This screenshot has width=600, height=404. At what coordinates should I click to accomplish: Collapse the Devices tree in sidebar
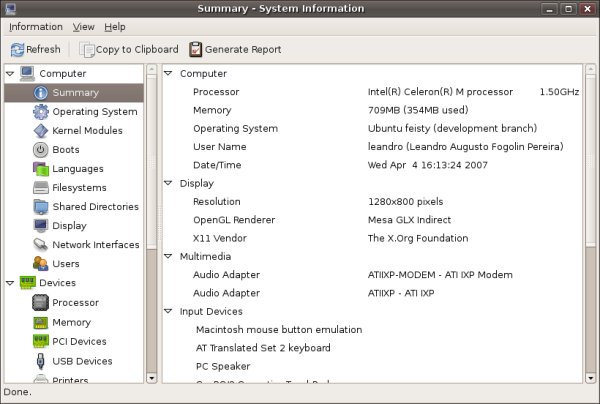point(10,283)
